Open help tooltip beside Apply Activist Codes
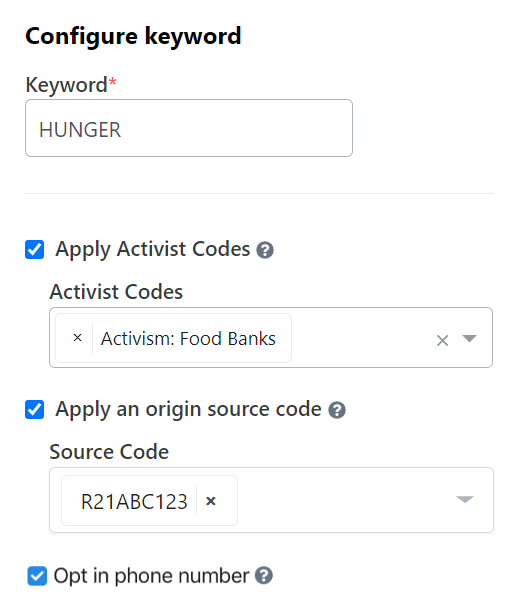Screen dimensions: 525x608 click(x=265, y=250)
